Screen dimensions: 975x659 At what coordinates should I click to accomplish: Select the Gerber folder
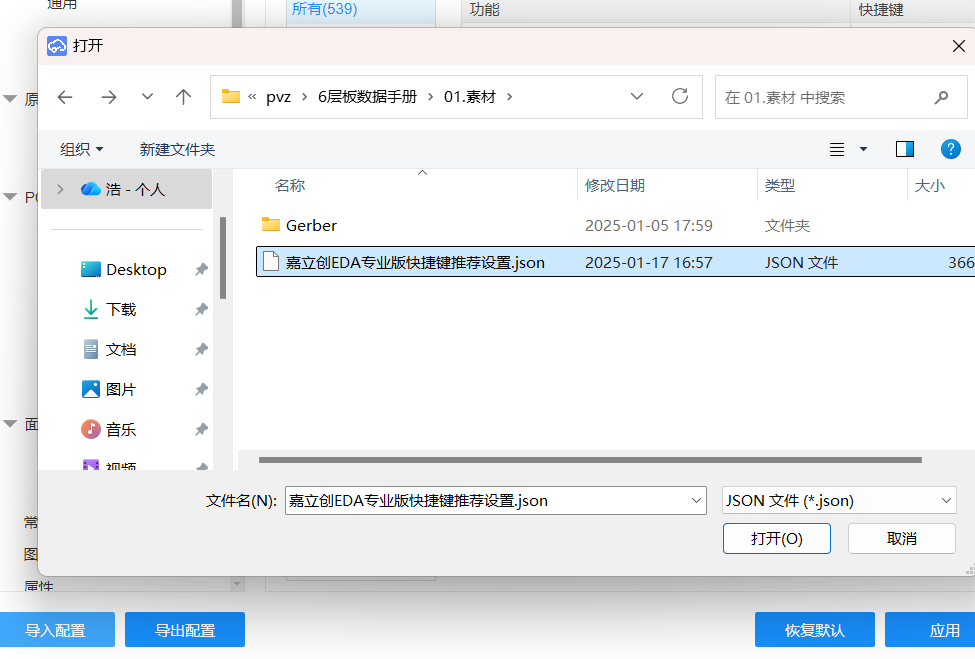[x=299, y=225]
